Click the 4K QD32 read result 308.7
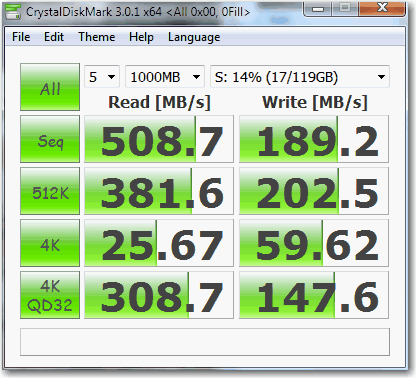The width and height of the screenshot is (416, 378). (159, 295)
